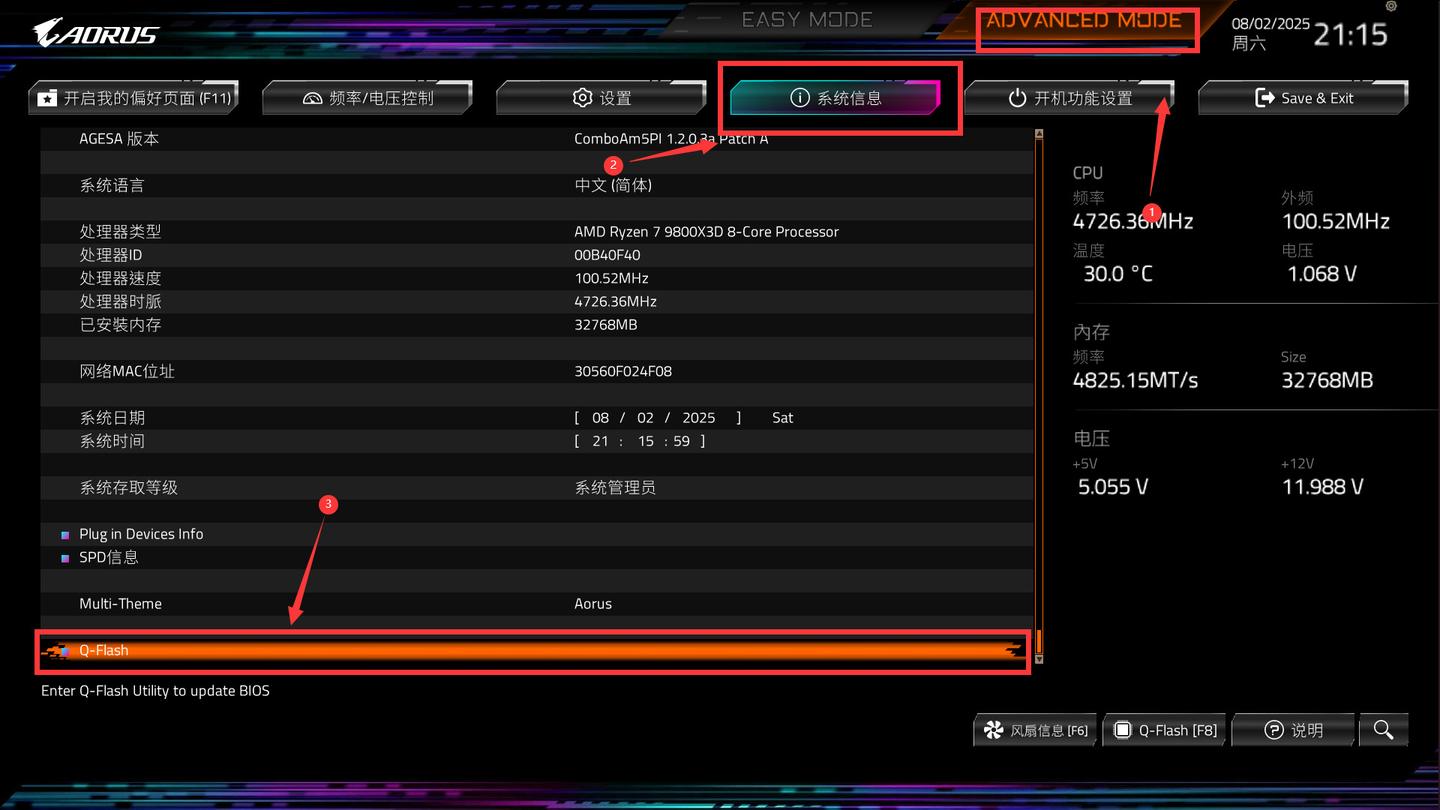
Task: Select the 系统信息 tab
Action: [836, 98]
